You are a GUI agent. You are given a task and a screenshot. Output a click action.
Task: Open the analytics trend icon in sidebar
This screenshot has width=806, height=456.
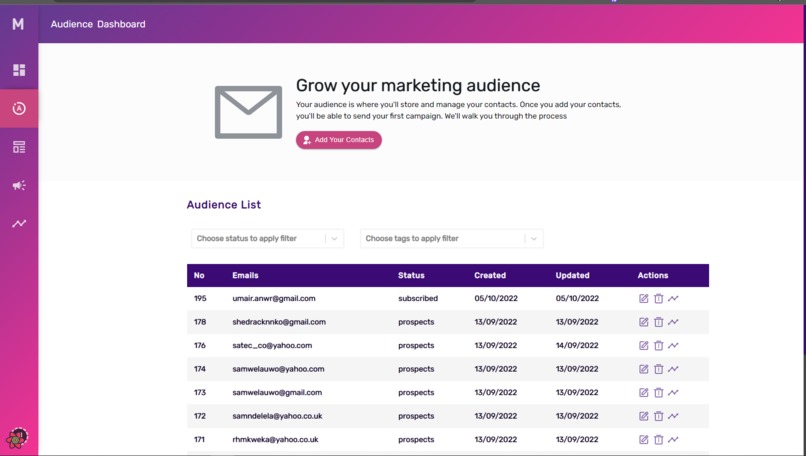coord(19,224)
